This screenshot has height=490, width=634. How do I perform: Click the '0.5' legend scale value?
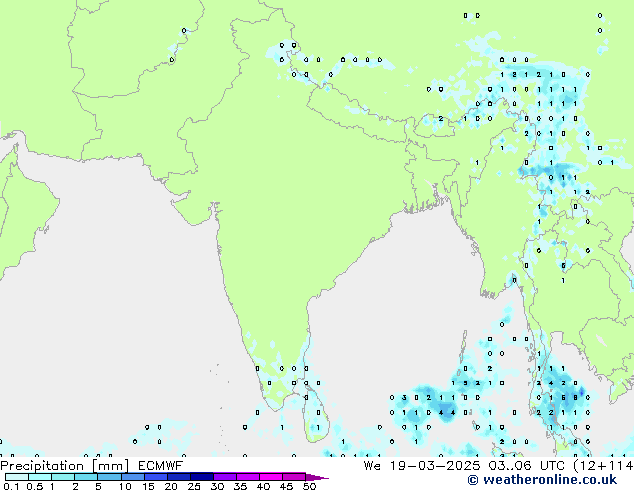34,486
